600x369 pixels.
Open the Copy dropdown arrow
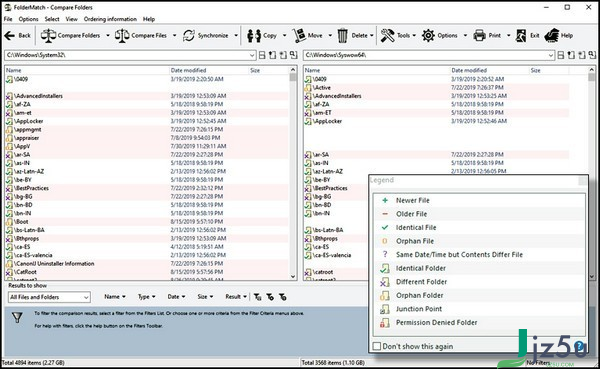pos(284,36)
